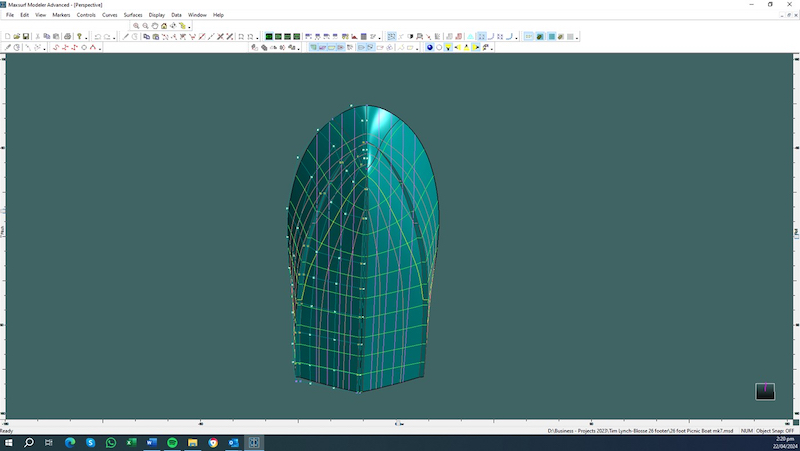This screenshot has width=800, height=451.
Task: Open the Window menu
Action: (x=197, y=15)
